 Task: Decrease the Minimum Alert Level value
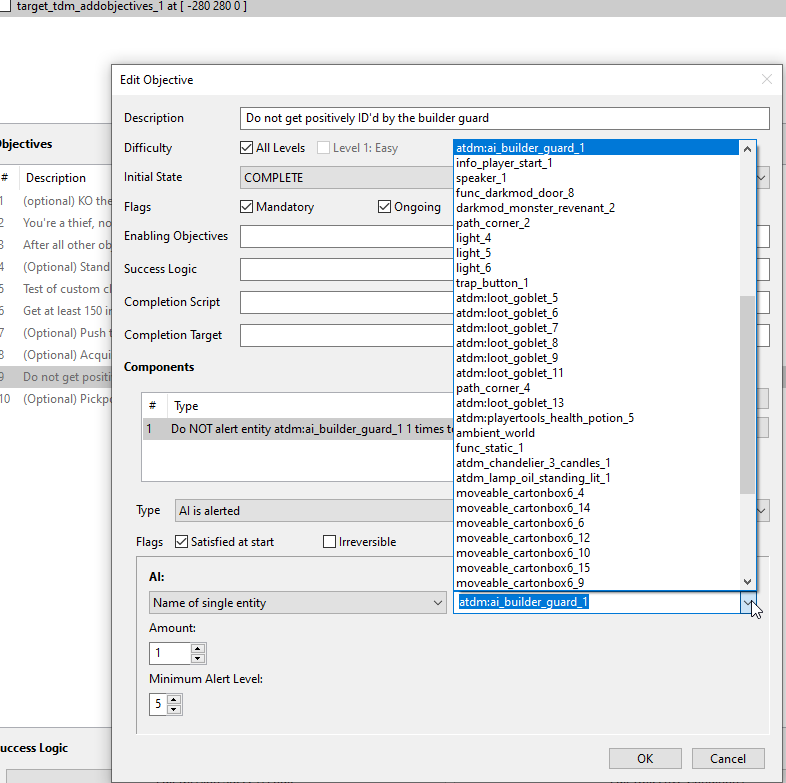click(x=175, y=710)
